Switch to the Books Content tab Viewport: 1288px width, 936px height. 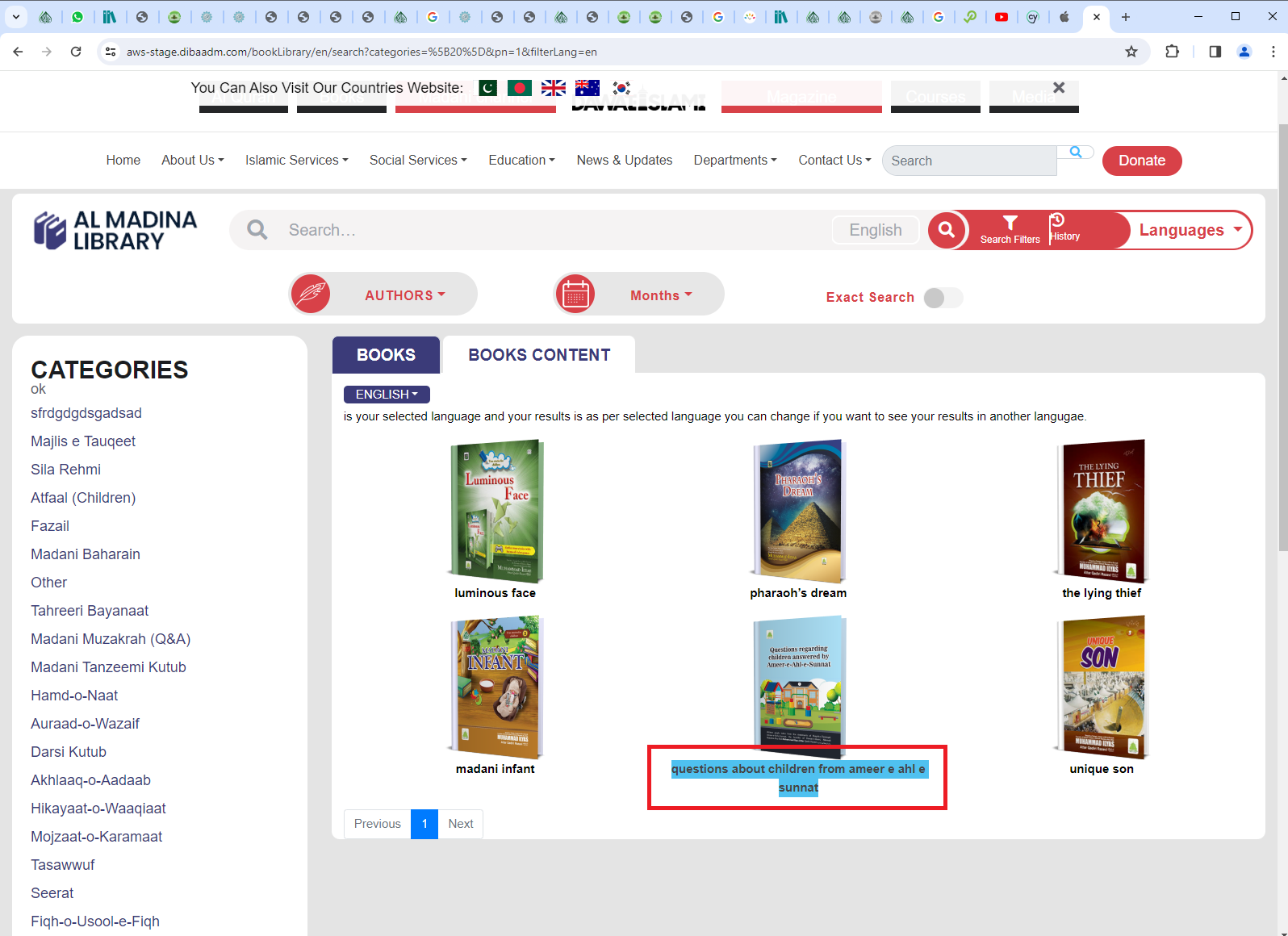[539, 355]
